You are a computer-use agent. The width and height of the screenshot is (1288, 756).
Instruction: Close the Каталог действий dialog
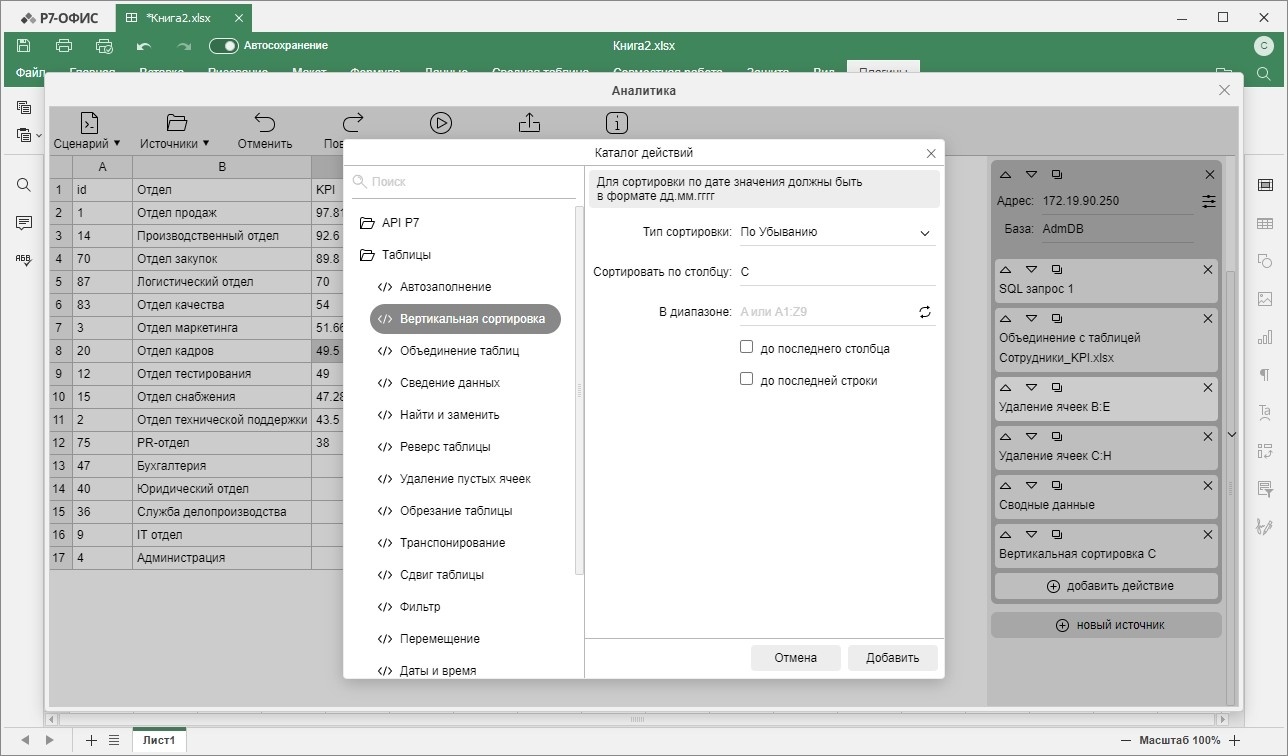931,154
